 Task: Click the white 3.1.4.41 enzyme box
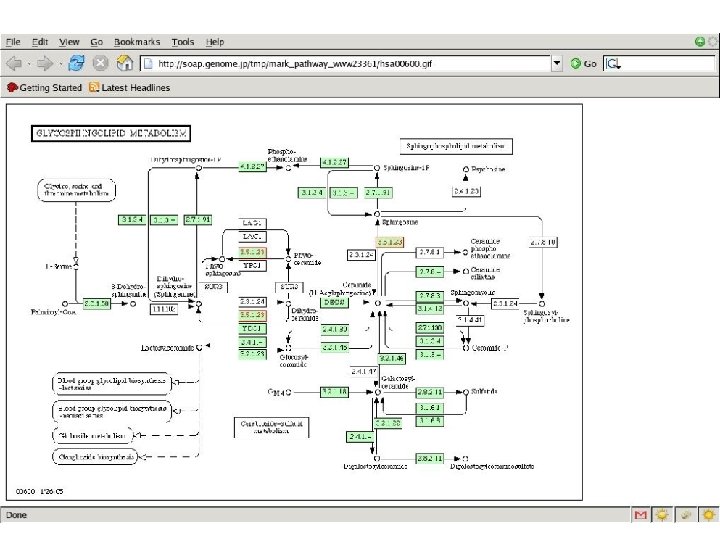(470, 319)
